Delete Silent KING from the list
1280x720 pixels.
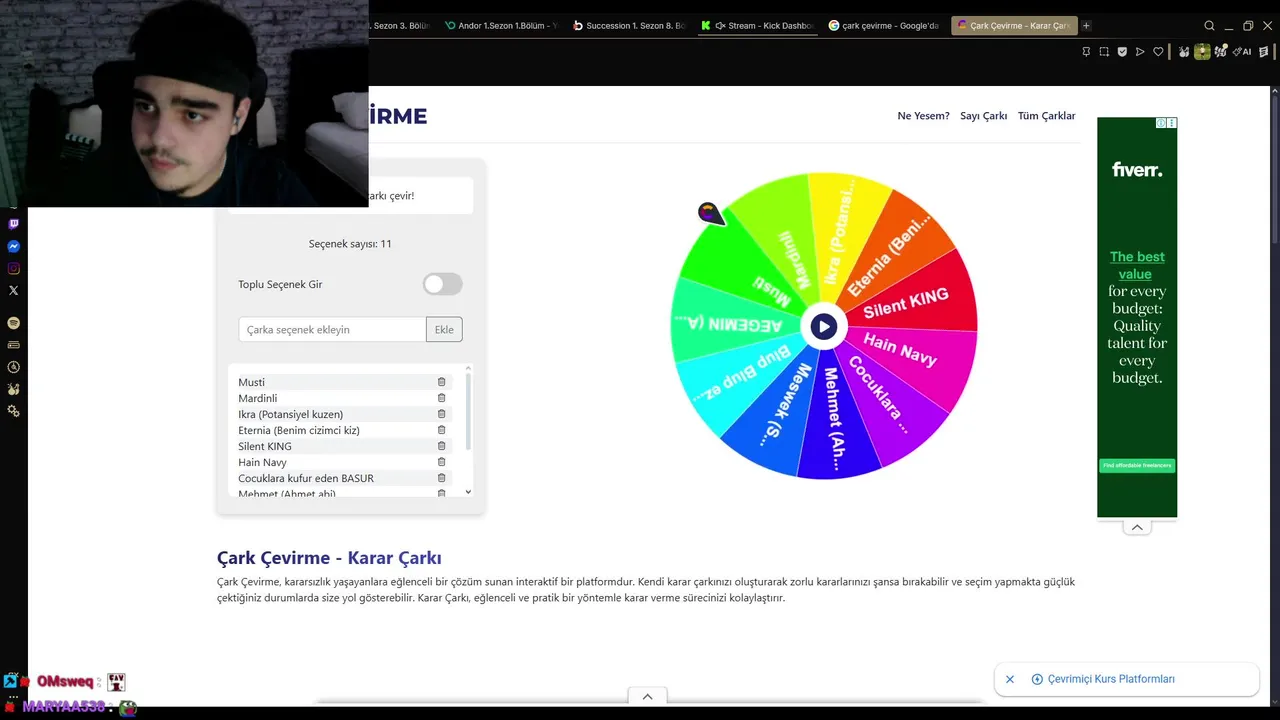tap(441, 446)
